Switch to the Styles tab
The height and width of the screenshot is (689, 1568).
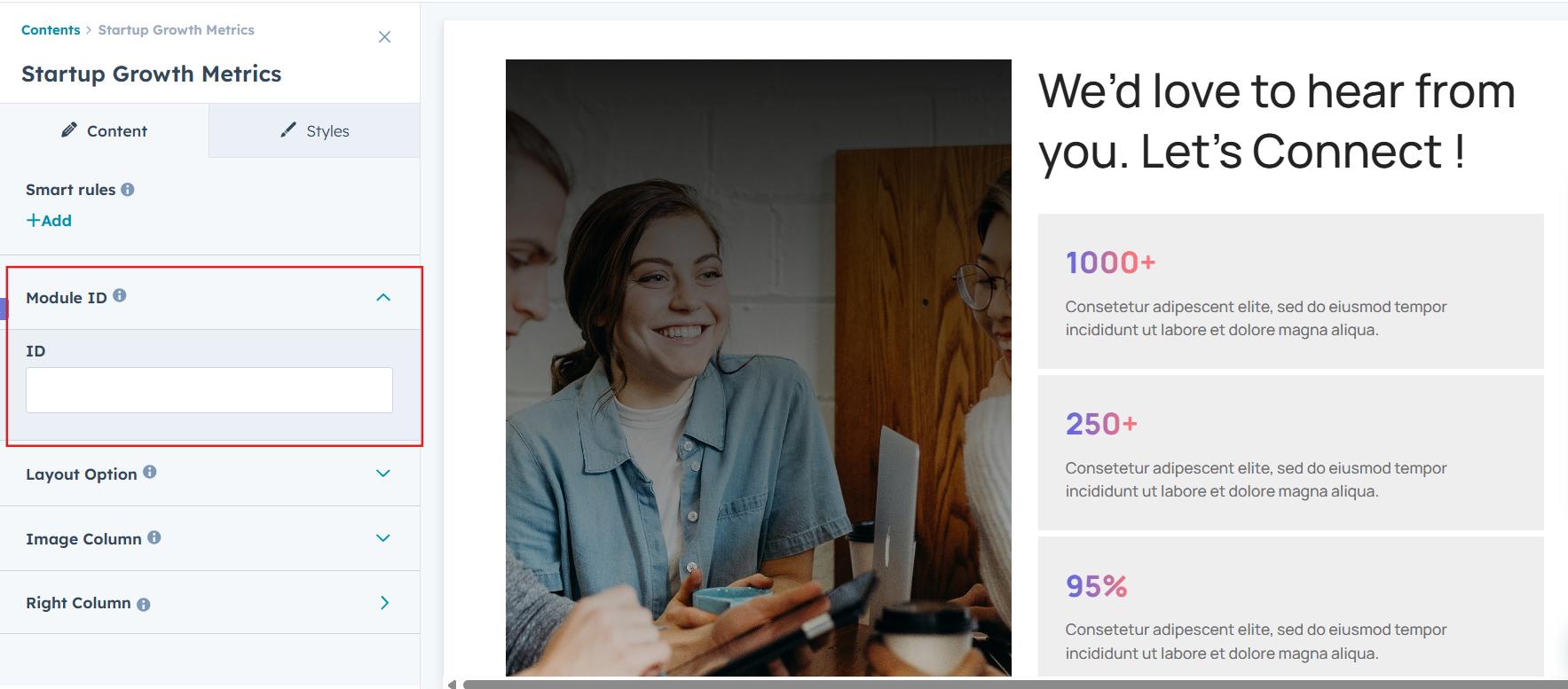coord(315,131)
